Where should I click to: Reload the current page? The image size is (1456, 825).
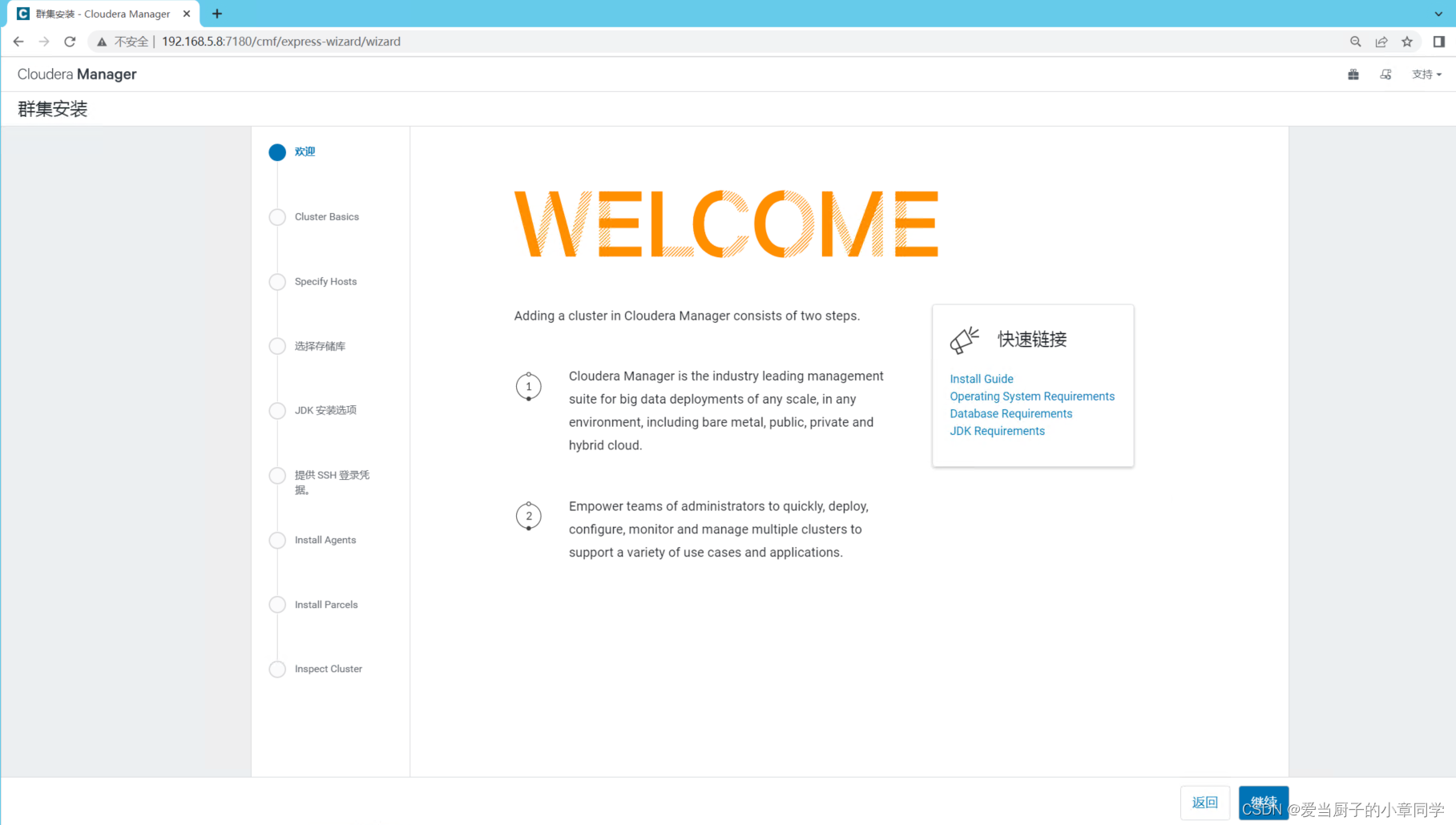[x=70, y=42]
